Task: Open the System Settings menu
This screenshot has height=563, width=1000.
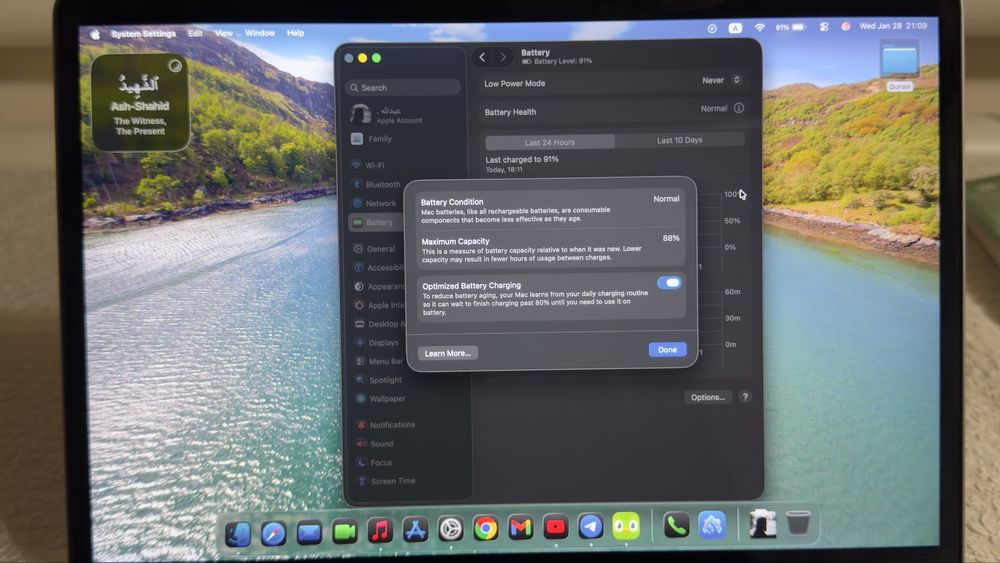Action: [143, 34]
